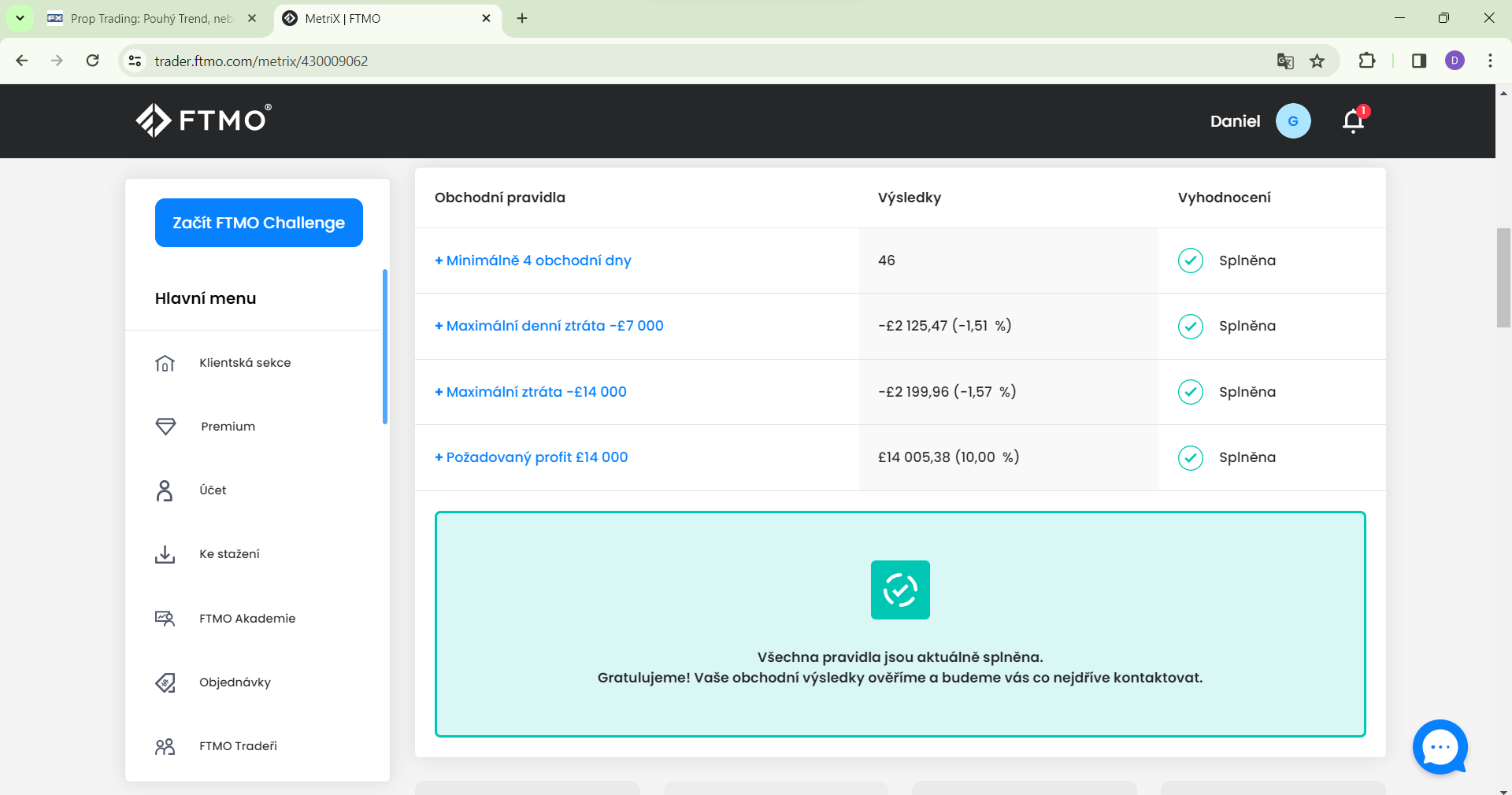Click the browser page scroll-up arrow
Screen dimensions: 1512x795
coord(1503,93)
